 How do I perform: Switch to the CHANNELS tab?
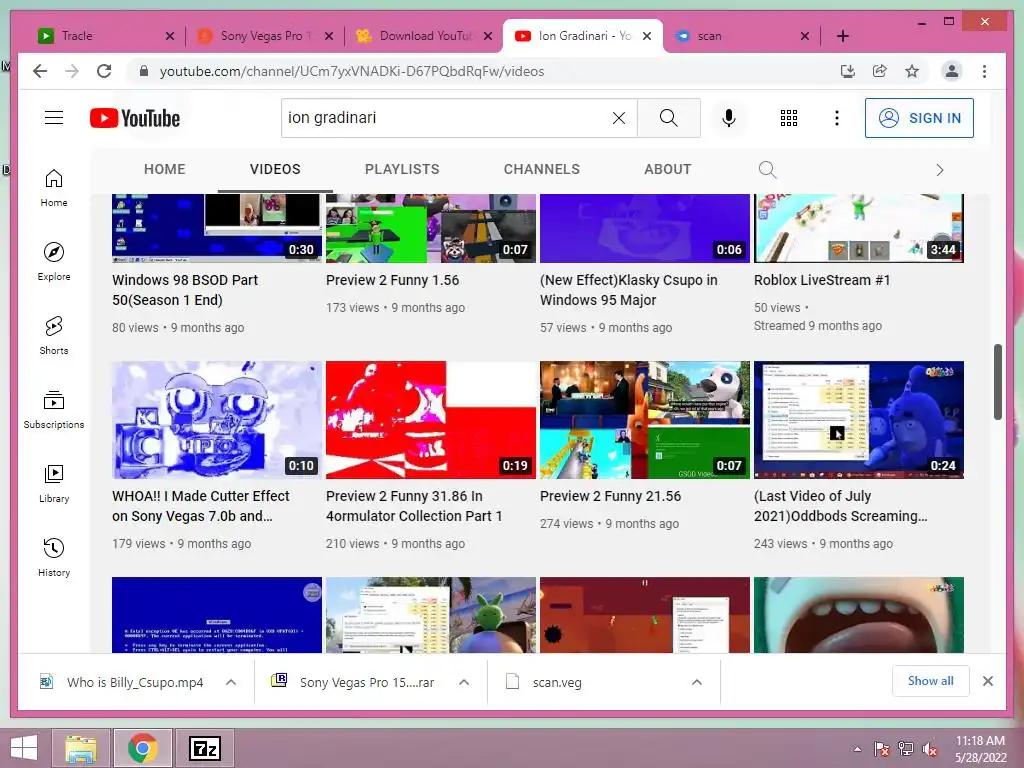tap(541, 169)
